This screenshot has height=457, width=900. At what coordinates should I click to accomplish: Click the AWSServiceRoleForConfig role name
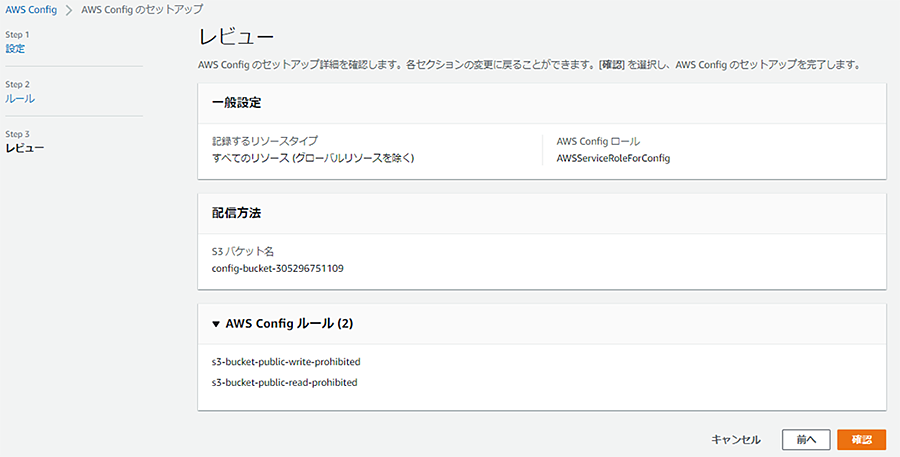(612, 158)
